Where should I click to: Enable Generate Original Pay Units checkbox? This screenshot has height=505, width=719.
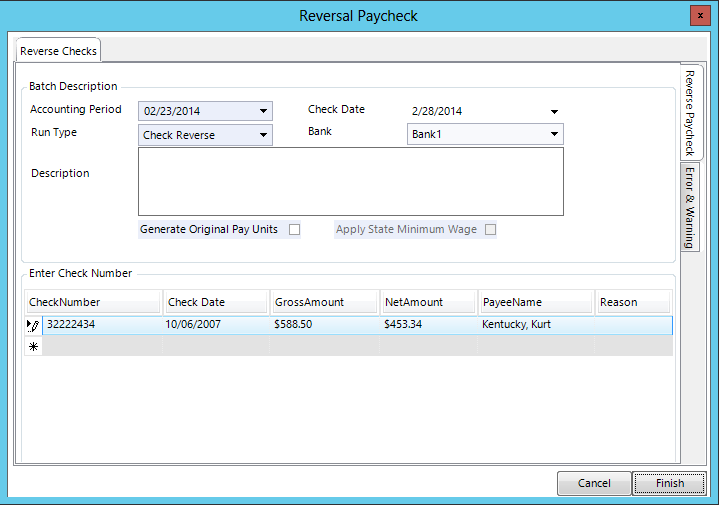[x=294, y=229]
